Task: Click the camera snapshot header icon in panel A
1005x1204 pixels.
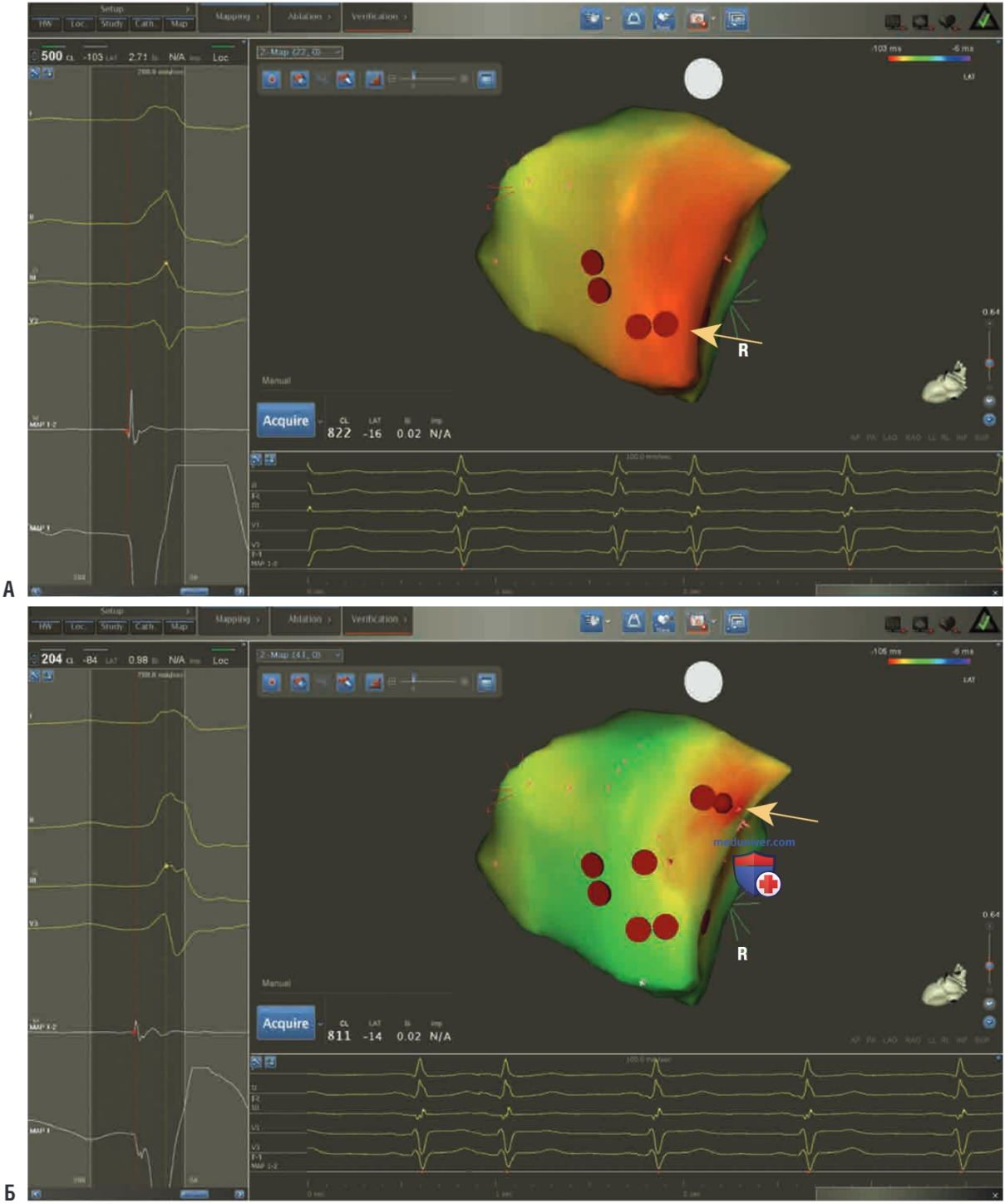Action: click(697, 18)
